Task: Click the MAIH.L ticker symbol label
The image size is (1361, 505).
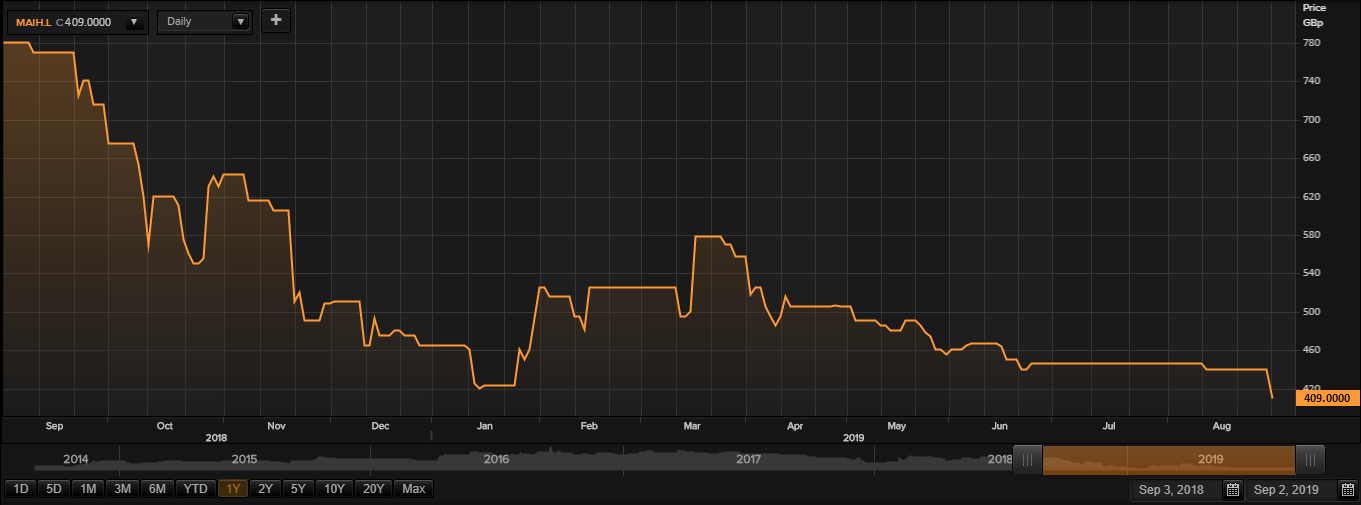Action: click(34, 22)
